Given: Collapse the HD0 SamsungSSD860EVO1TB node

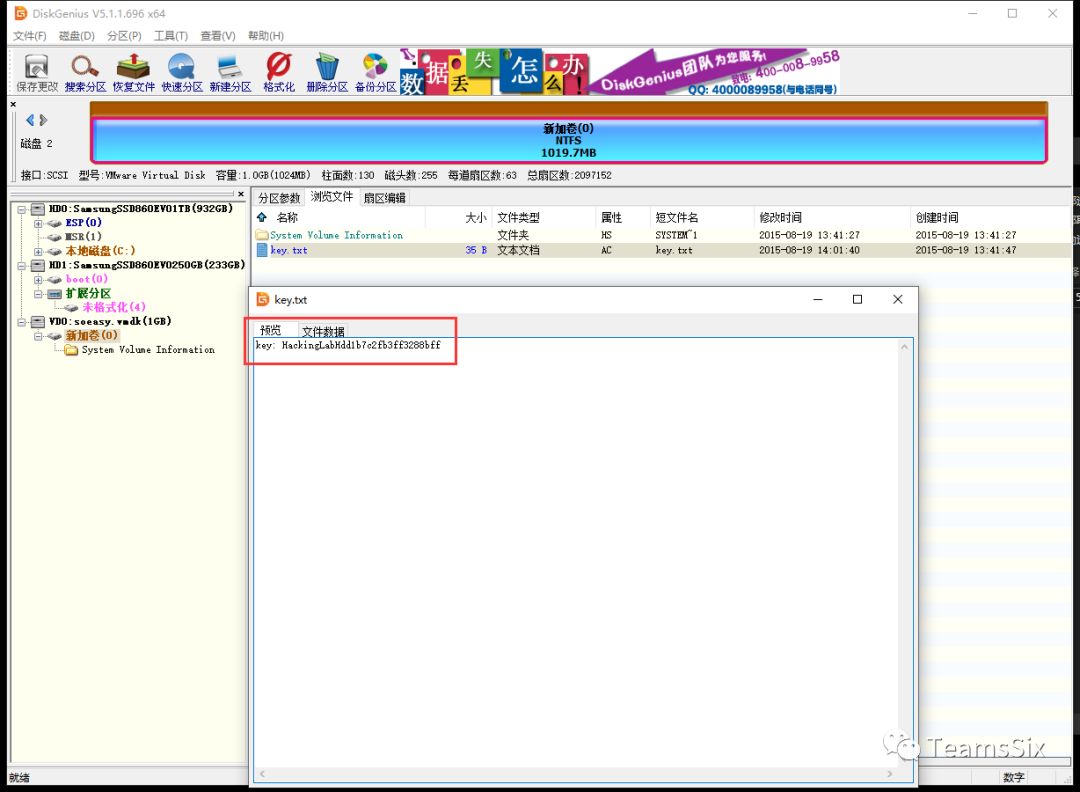Looking at the screenshot, I should point(22,209).
